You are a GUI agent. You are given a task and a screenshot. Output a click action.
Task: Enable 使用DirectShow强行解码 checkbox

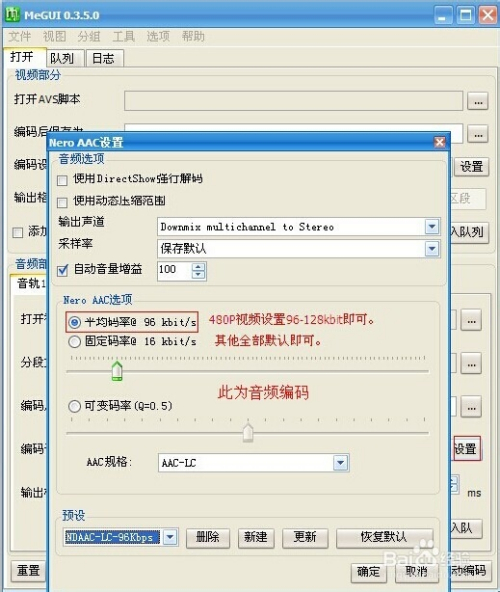(x=62, y=180)
